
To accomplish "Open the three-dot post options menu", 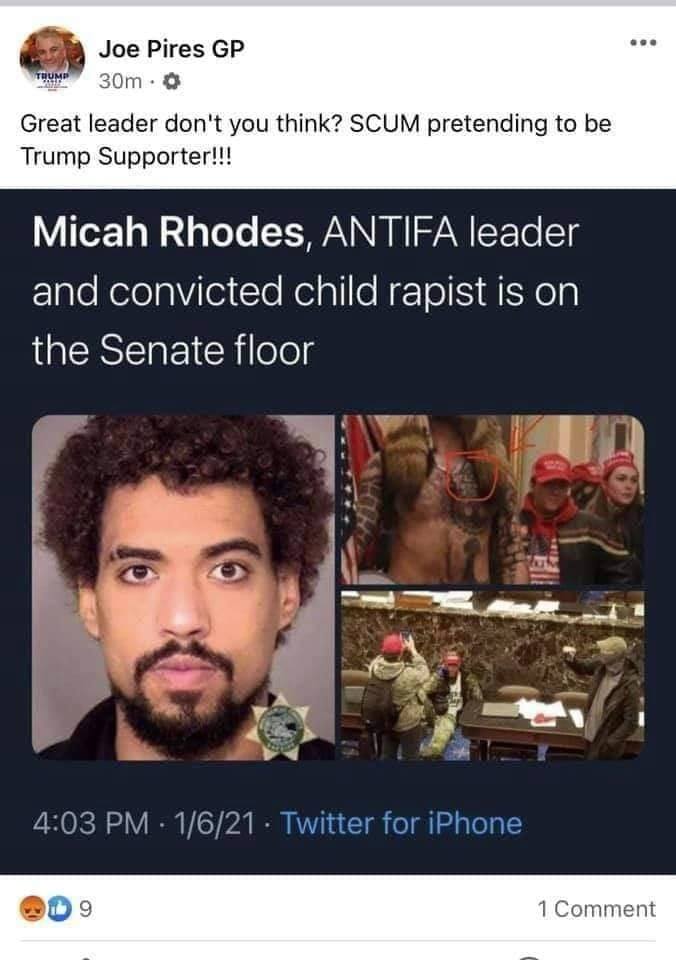I will click(644, 43).
